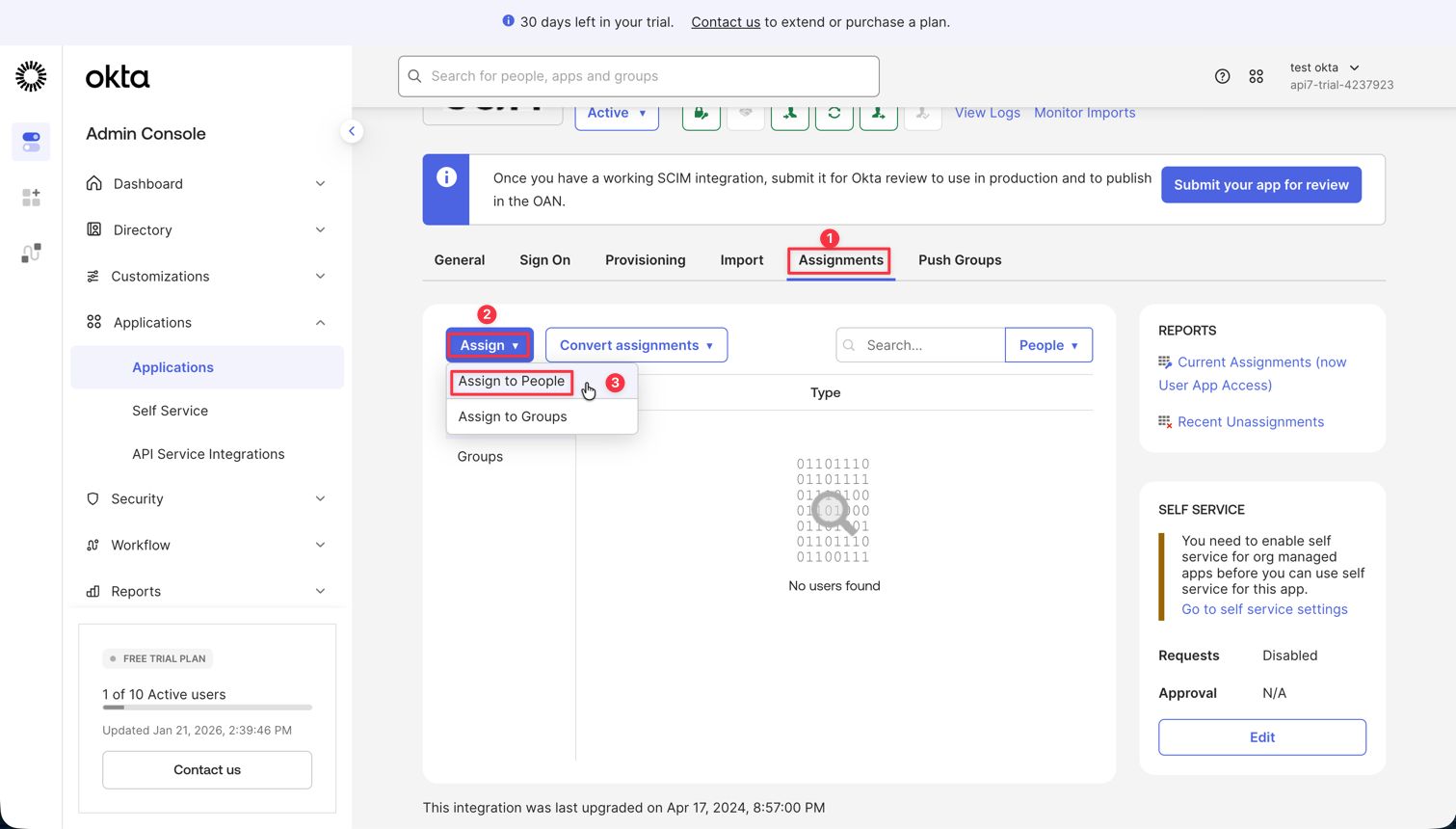Click the green circular arrows refresh icon
Viewport: 1456px width, 829px height.
point(834,114)
